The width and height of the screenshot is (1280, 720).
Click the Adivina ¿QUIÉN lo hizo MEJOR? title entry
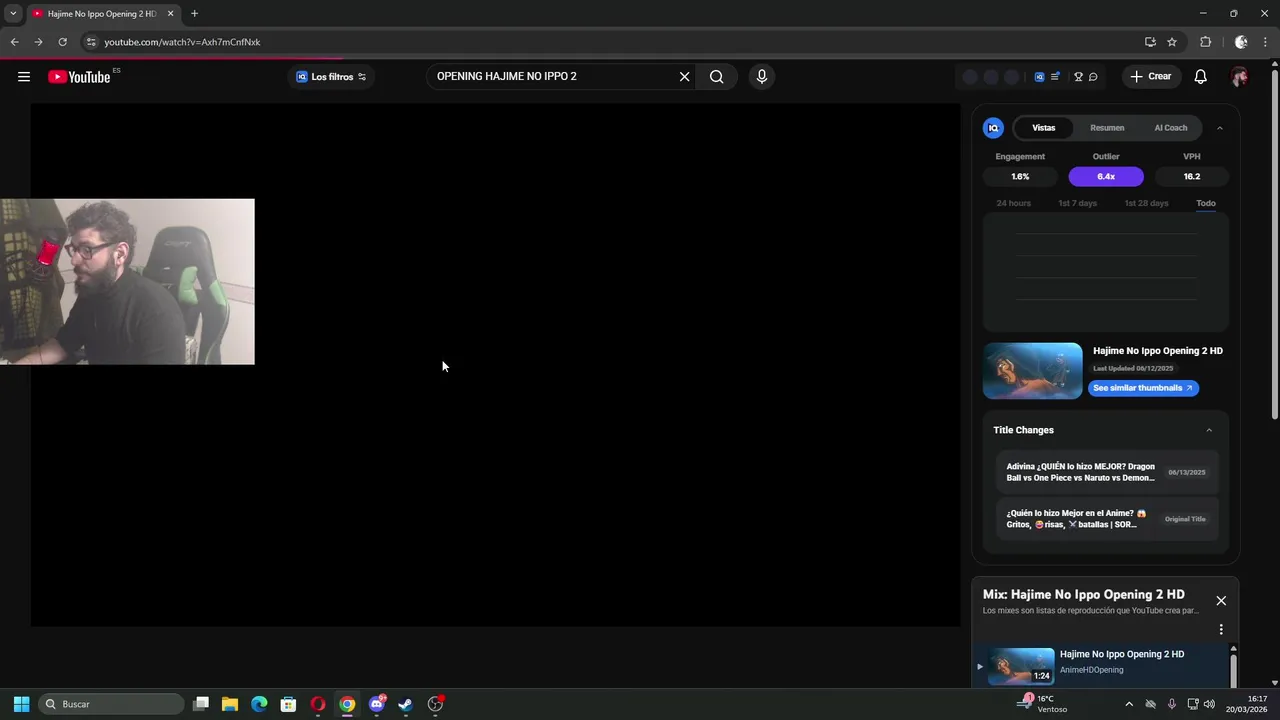click(1107, 472)
